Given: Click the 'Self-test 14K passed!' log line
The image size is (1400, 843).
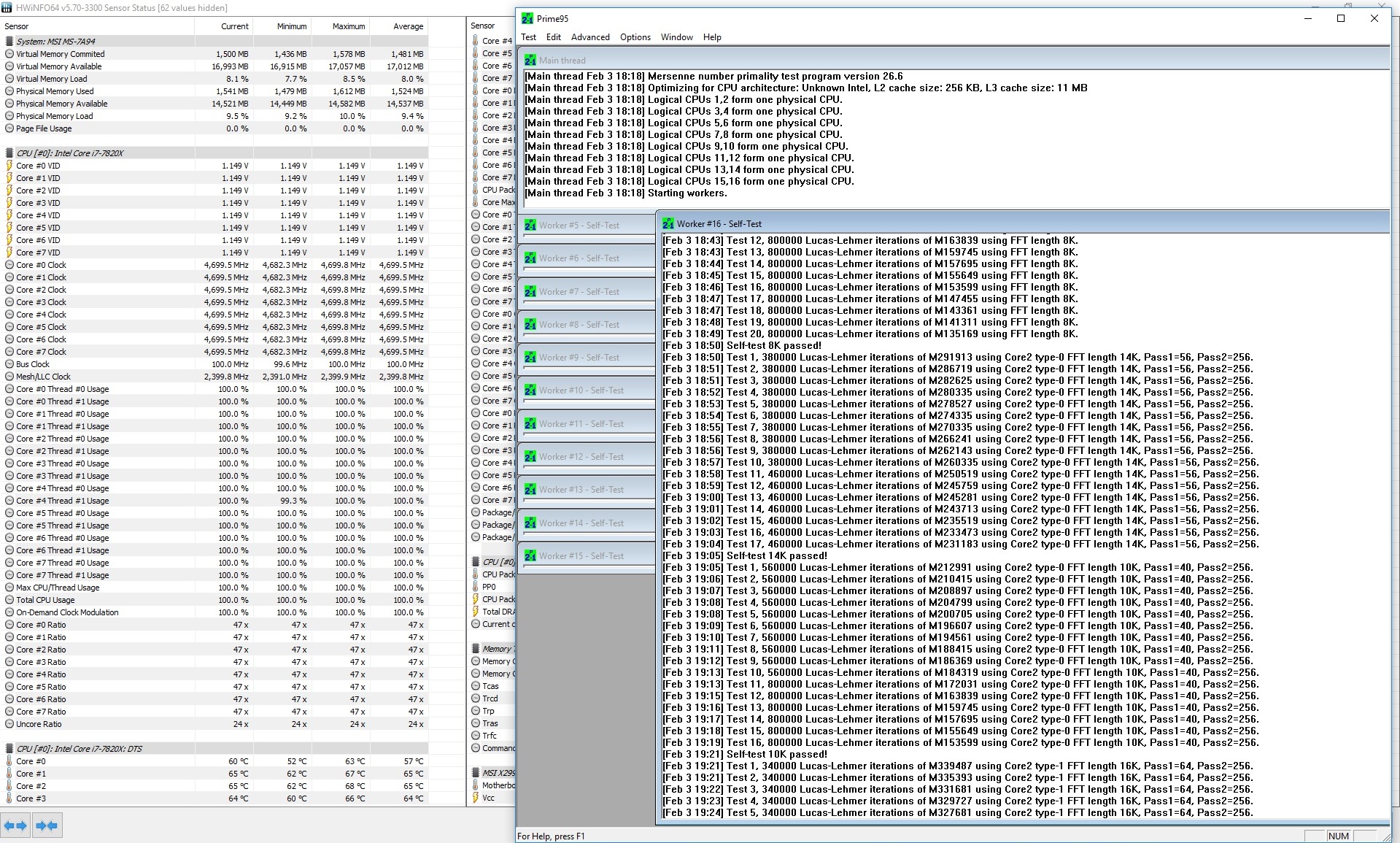Looking at the screenshot, I should click(x=745, y=556).
